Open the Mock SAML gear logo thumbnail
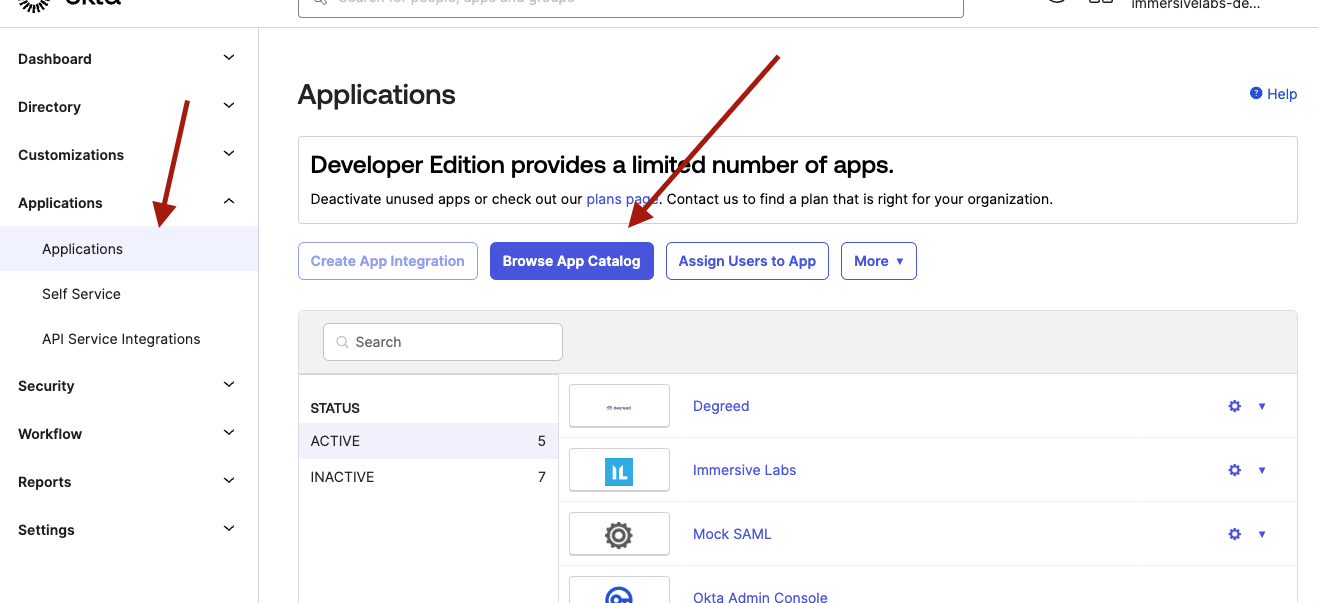This screenshot has width=1318, height=603. pyautogui.click(x=619, y=534)
